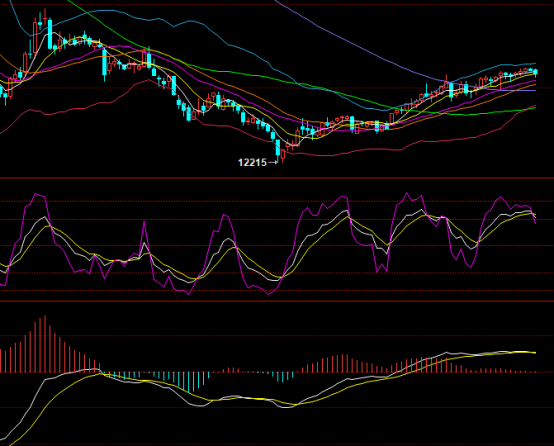Select the tallest red bar in the MACD histogram
Image resolution: width=554 pixels, height=446 pixels.
[x=45, y=344]
